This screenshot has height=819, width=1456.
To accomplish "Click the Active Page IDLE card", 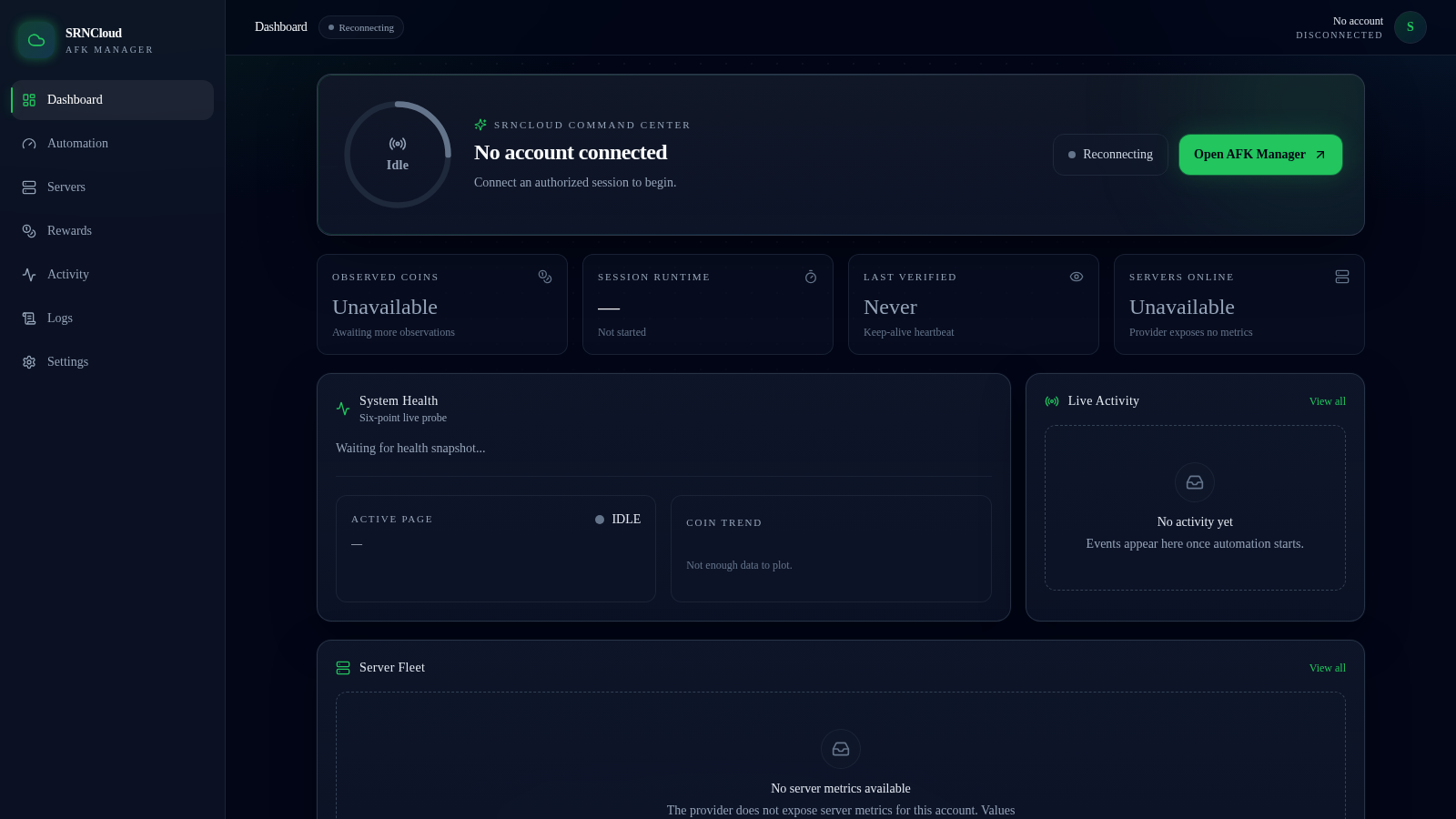I will point(496,549).
